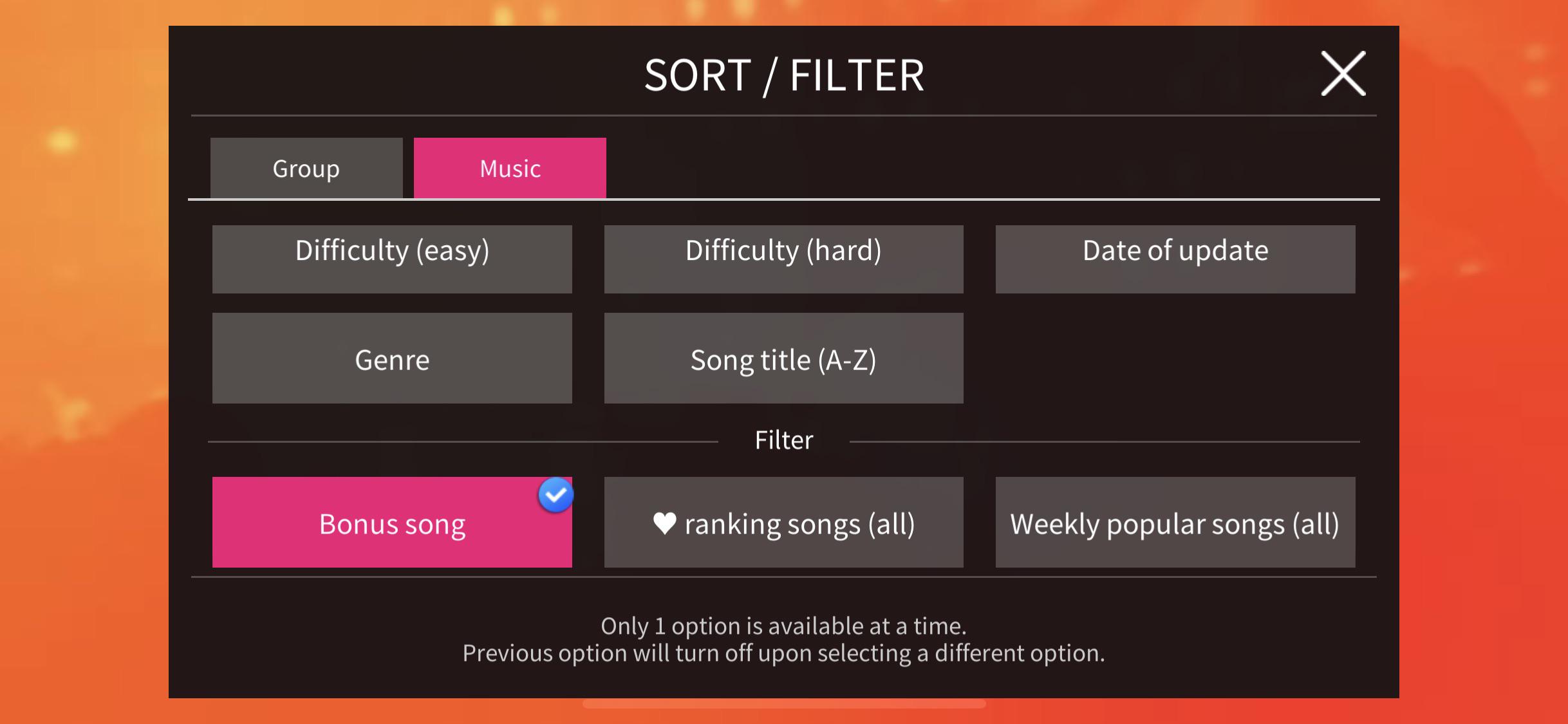The image size is (1568, 724).
Task: Click the currently highlighted Music tab
Action: point(509,168)
